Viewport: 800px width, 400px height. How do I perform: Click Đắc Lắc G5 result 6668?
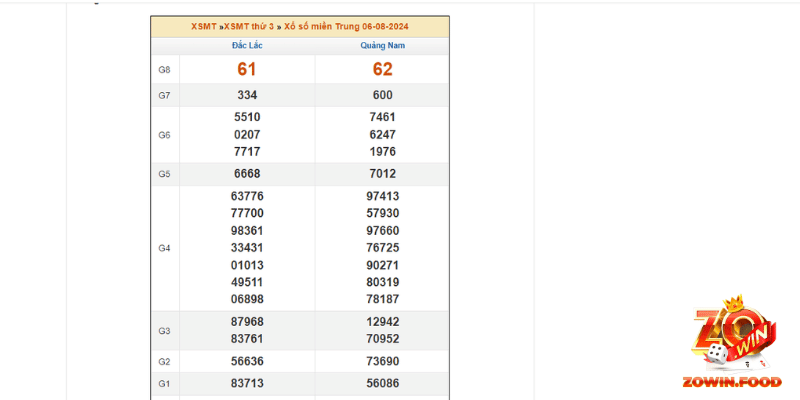click(x=247, y=174)
